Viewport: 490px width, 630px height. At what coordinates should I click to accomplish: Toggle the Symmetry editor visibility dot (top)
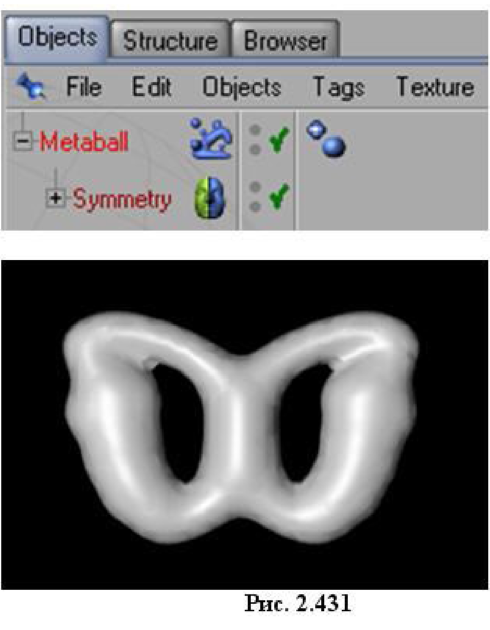(x=255, y=187)
